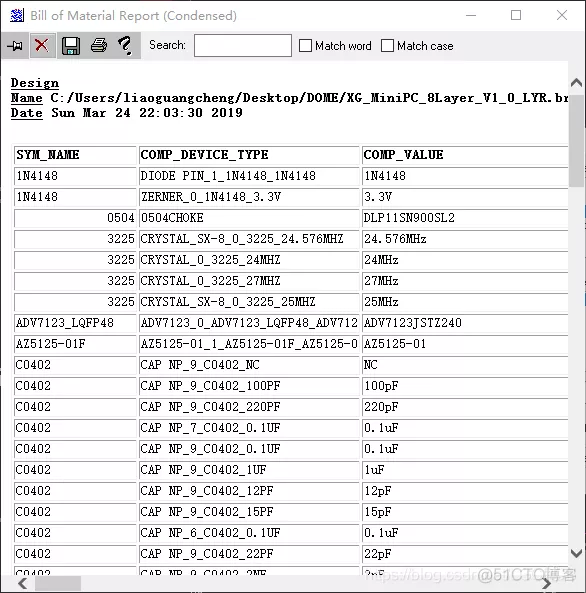Image resolution: width=586 pixels, height=593 pixels.
Task: Click the date text 'Sun Mar 24 22:03:30 2019'
Action: click(x=147, y=113)
